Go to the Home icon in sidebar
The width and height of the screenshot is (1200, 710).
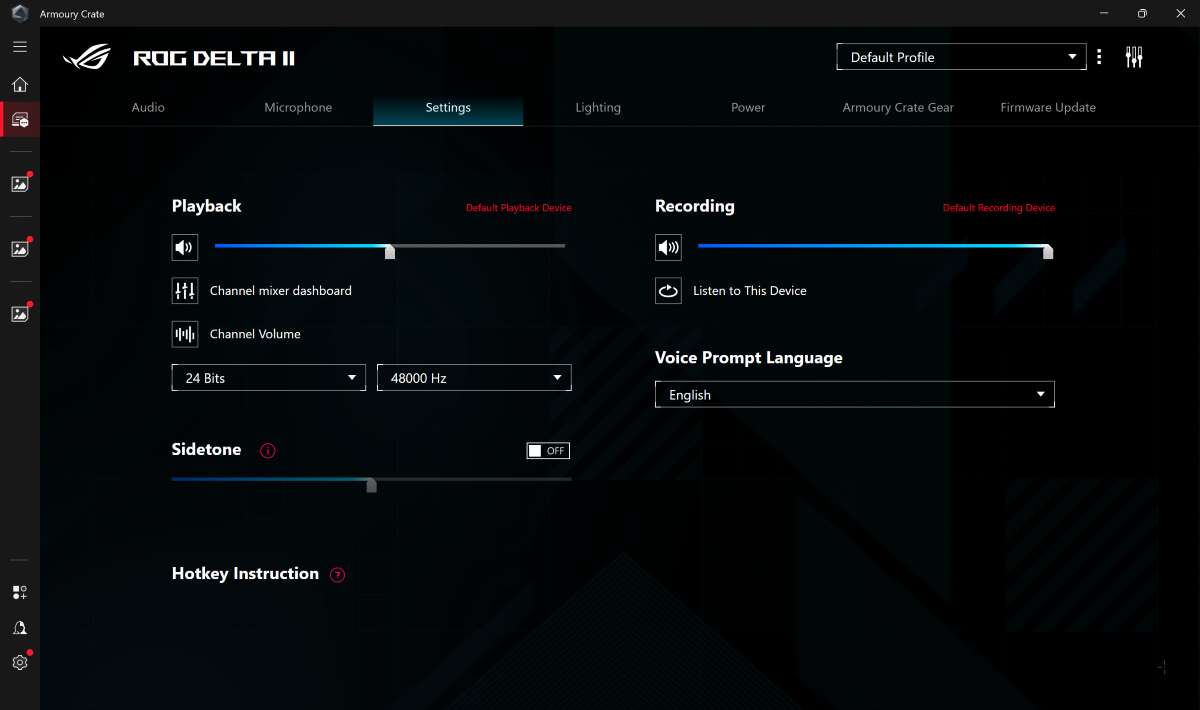pyautogui.click(x=20, y=85)
